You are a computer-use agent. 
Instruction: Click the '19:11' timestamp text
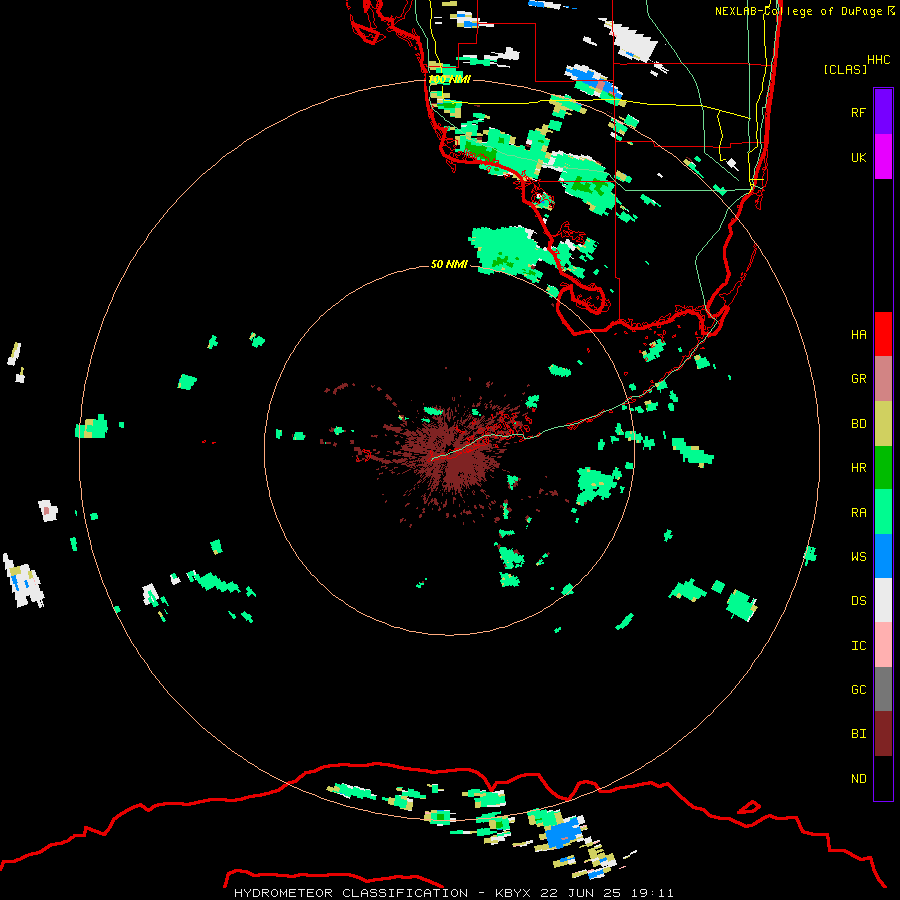[x=652, y=893]
